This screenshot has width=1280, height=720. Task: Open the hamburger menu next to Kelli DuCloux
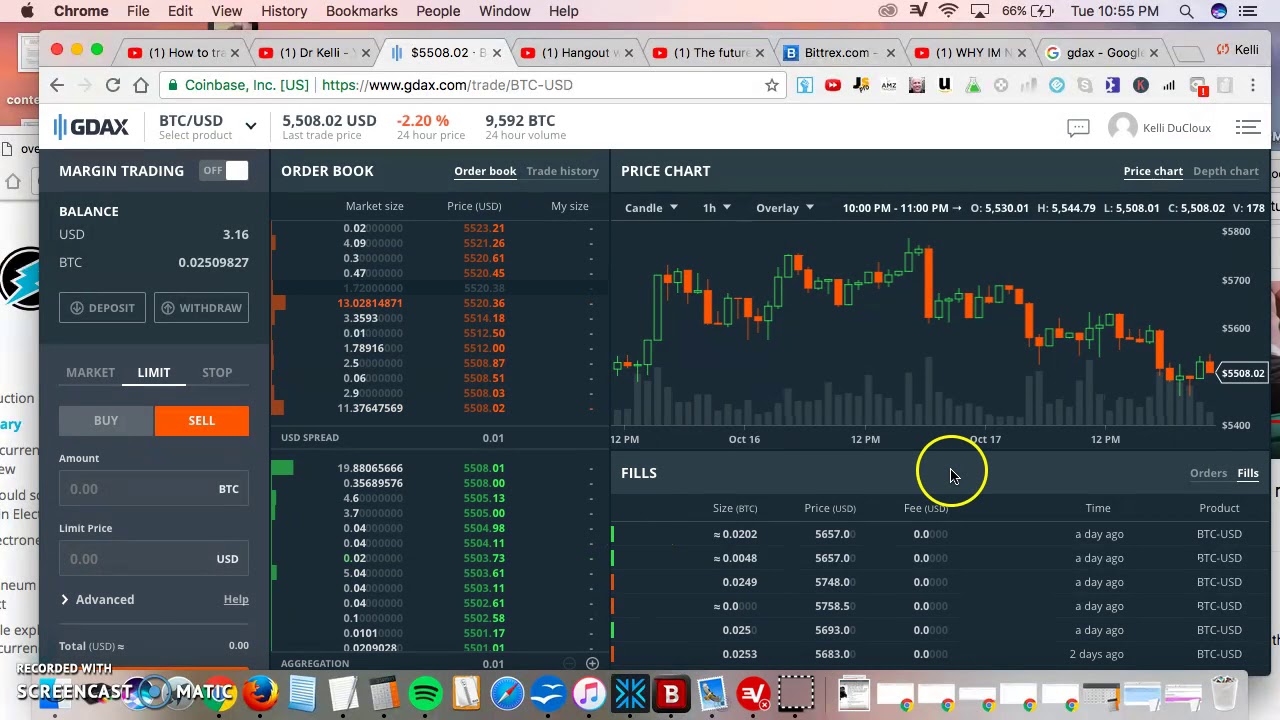click(x=1247, y=128)
